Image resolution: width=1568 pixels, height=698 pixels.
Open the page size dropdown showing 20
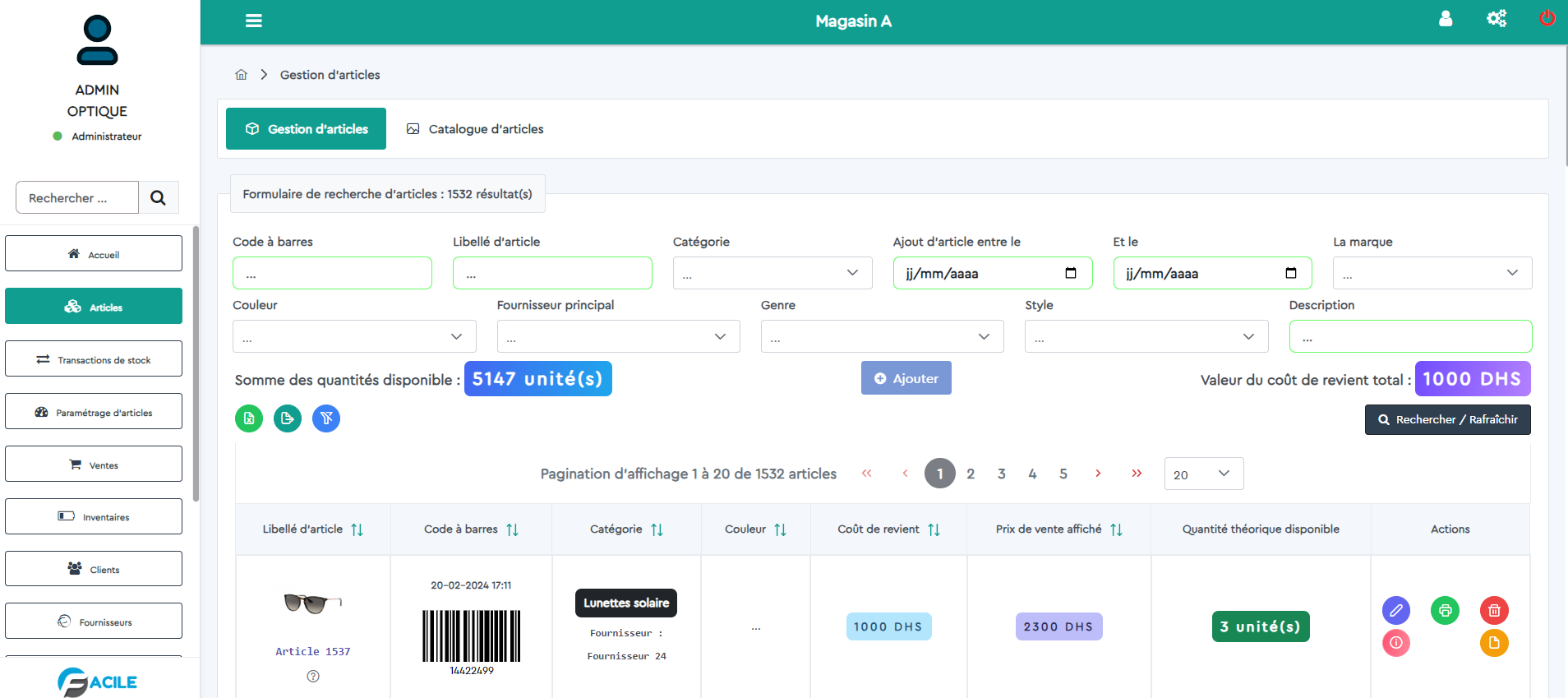tap(1203, 474)
